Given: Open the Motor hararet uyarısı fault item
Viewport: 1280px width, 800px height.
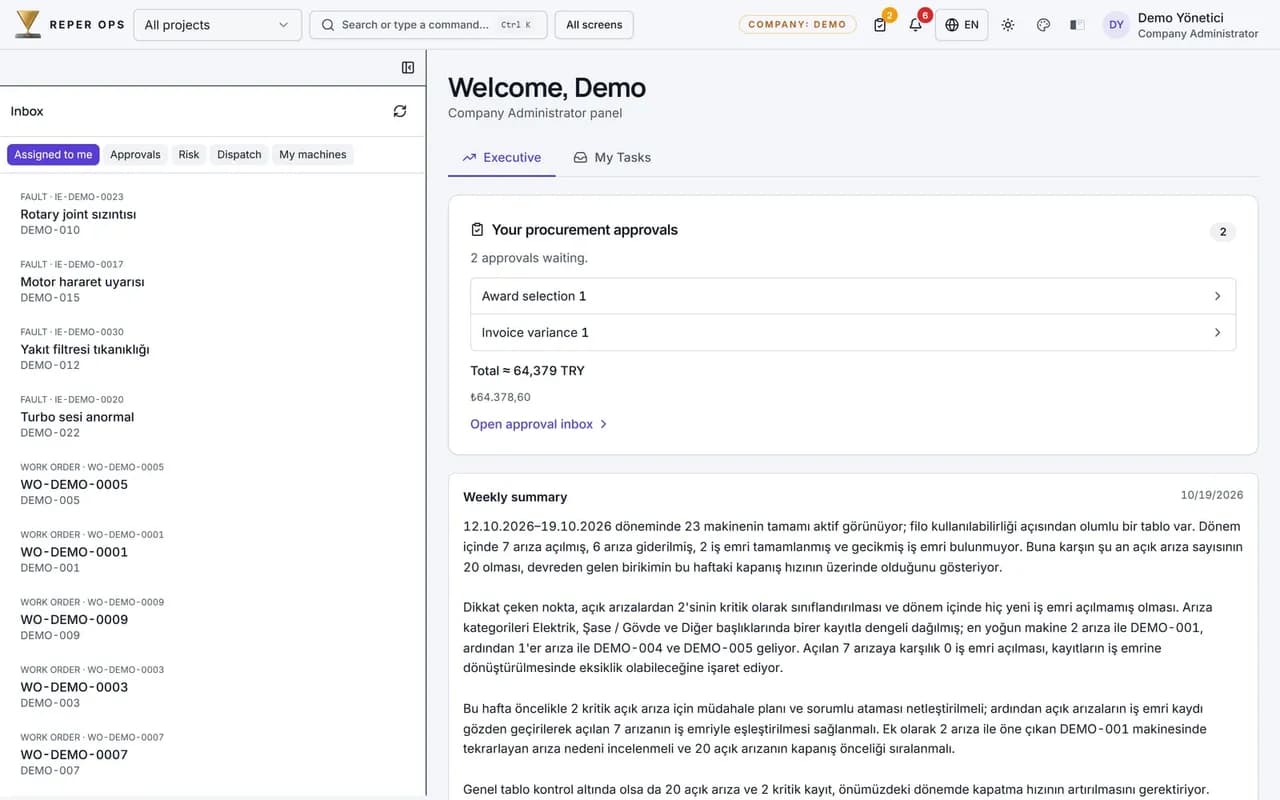Looking at the screenshot, I should [x=213, y=281].
